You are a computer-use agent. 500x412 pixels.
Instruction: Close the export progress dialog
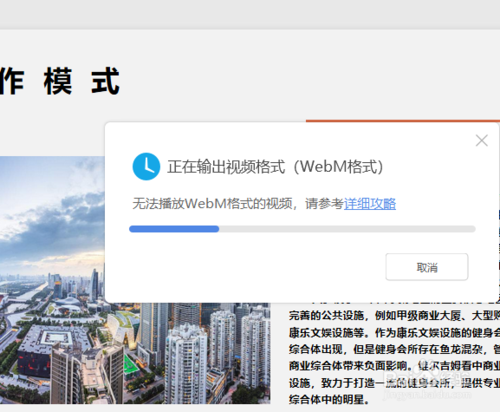click(x=482, y=140)
